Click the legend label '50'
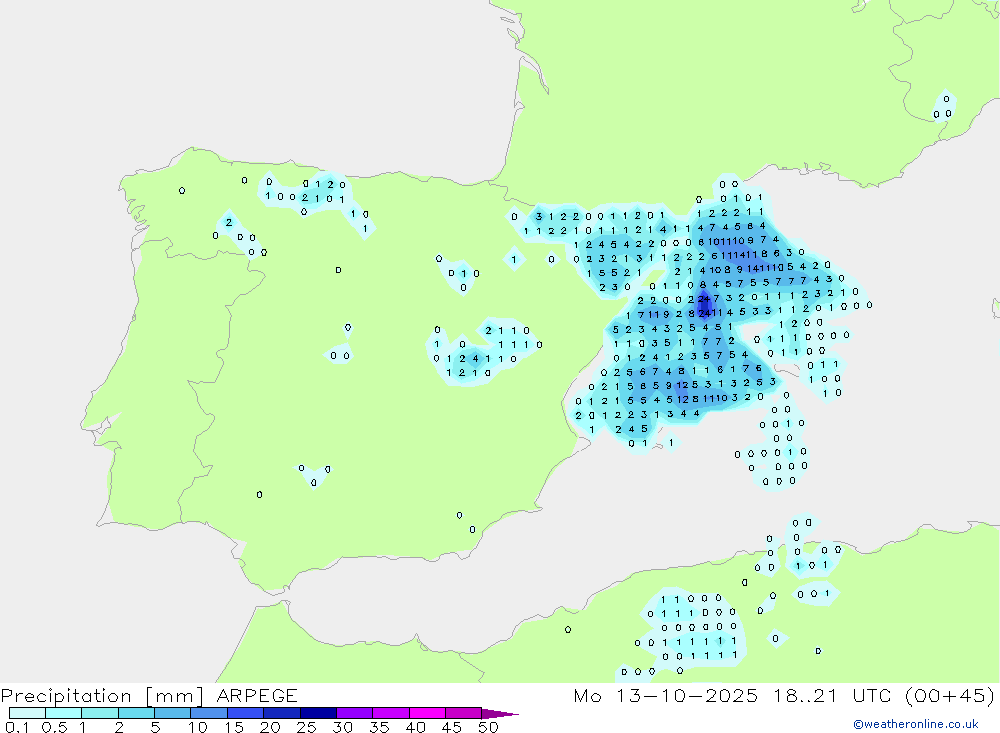This screenshot has height=733, width=1000. coord(488,727)
